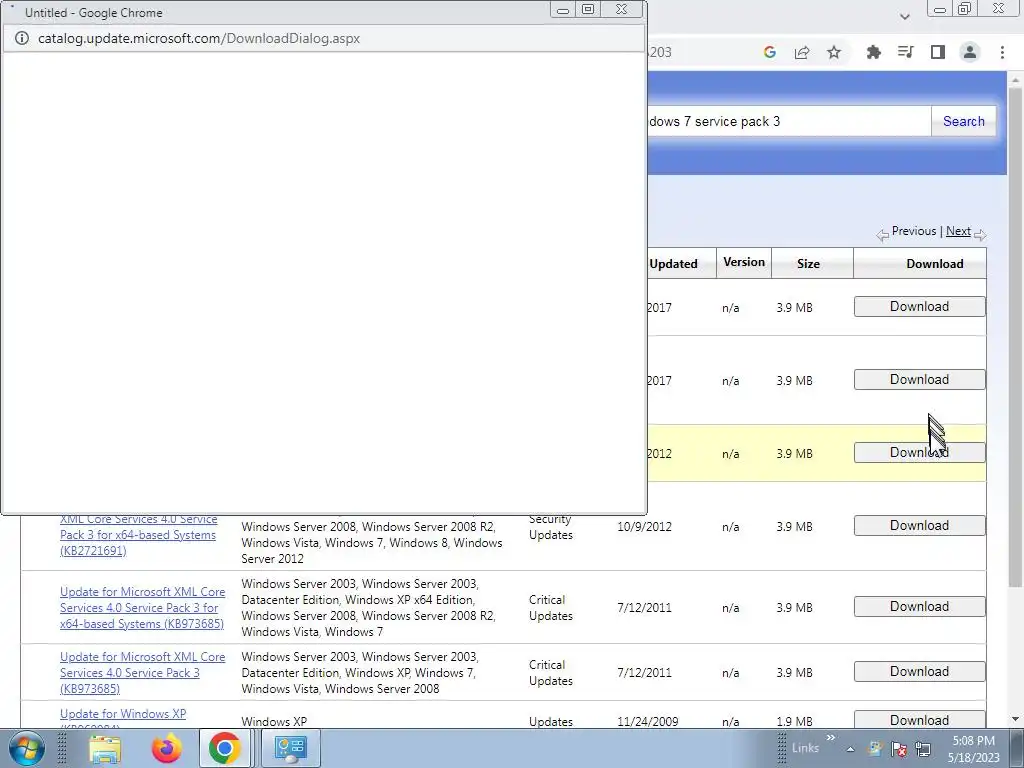Click the scrollbar down arrow

(x=1015, y=720)
